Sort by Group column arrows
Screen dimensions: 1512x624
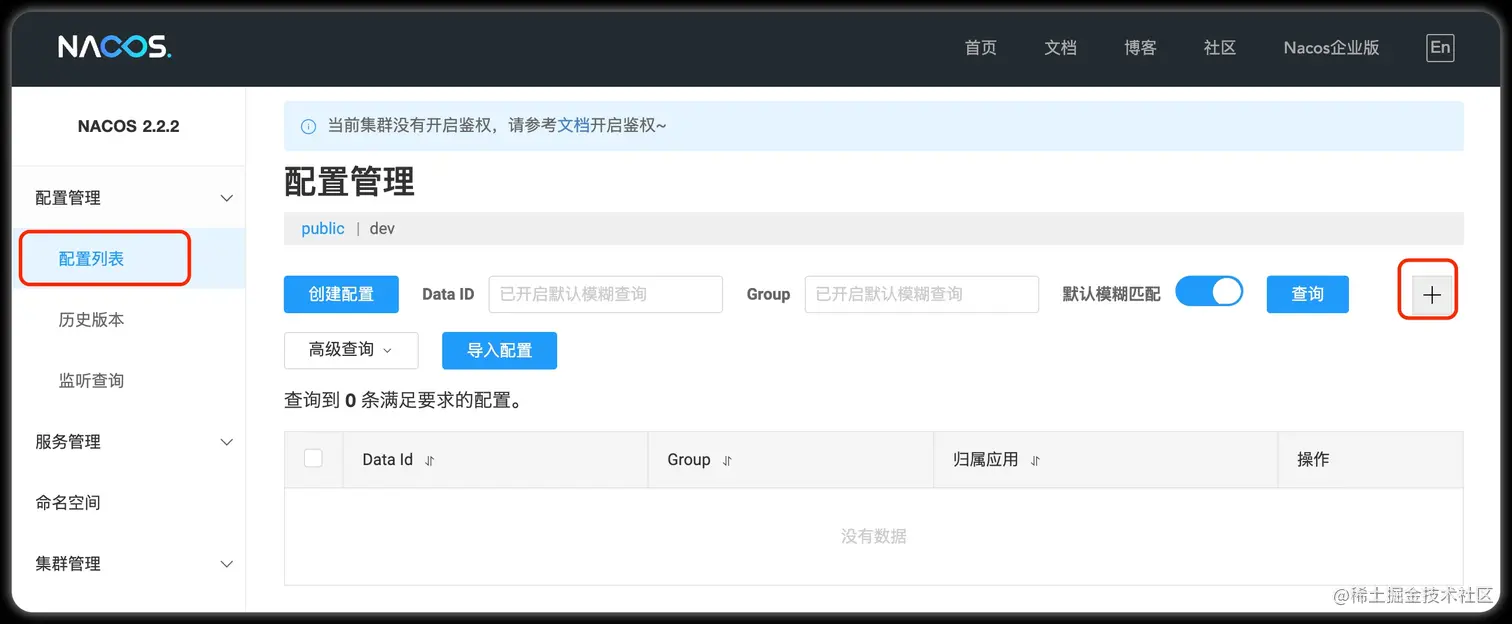727,461
